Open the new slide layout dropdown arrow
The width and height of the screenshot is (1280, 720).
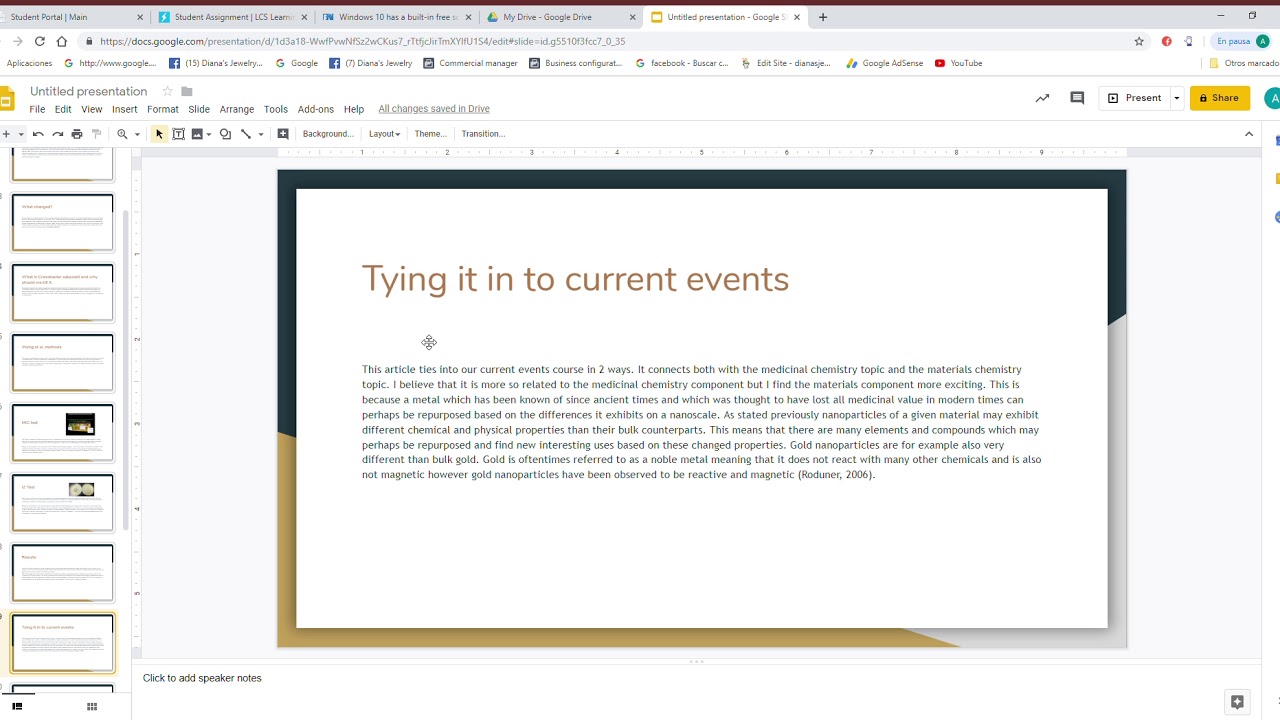(21, 134)
